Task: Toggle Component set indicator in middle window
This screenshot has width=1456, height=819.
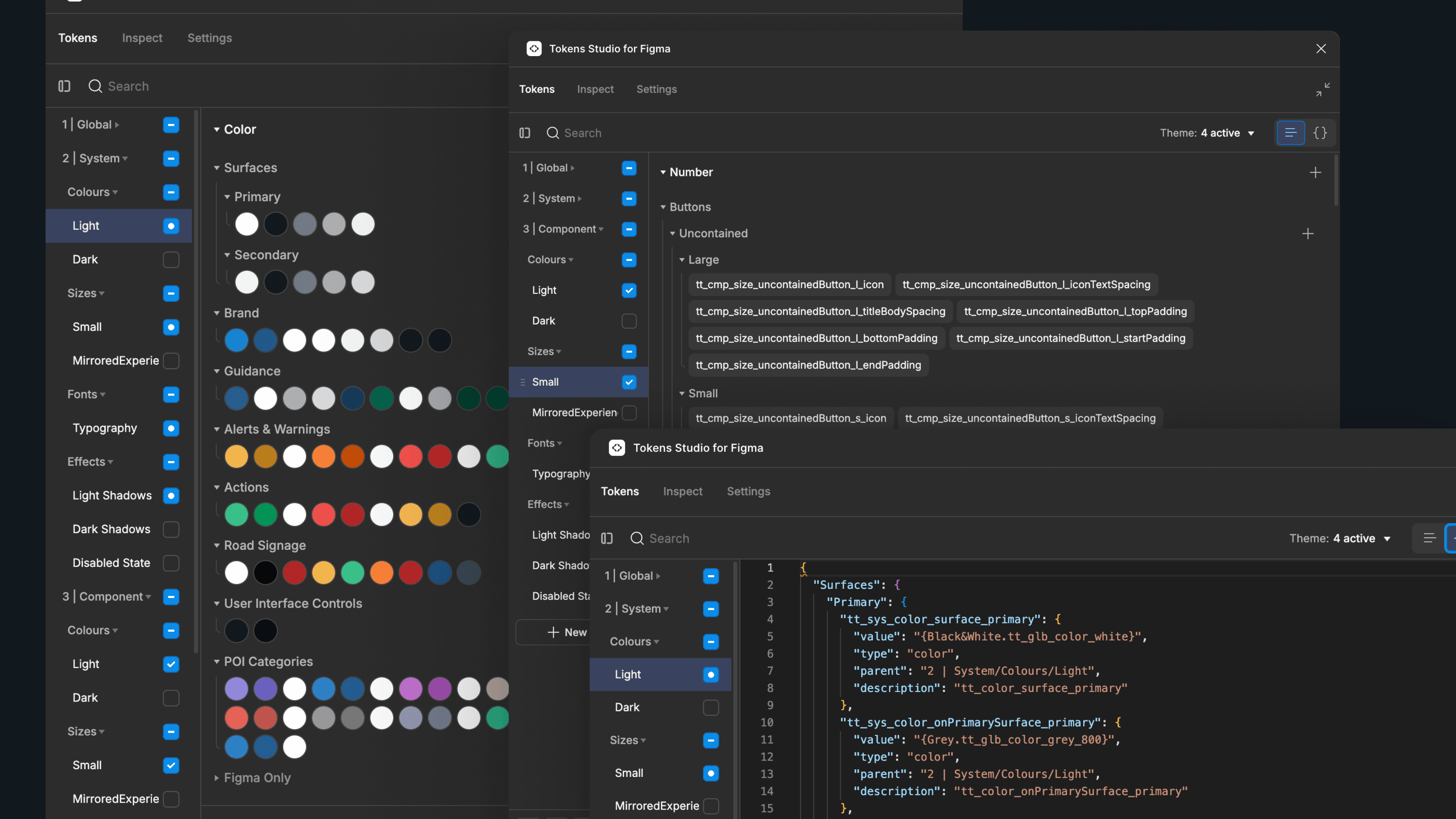Action: pos(629,229)
